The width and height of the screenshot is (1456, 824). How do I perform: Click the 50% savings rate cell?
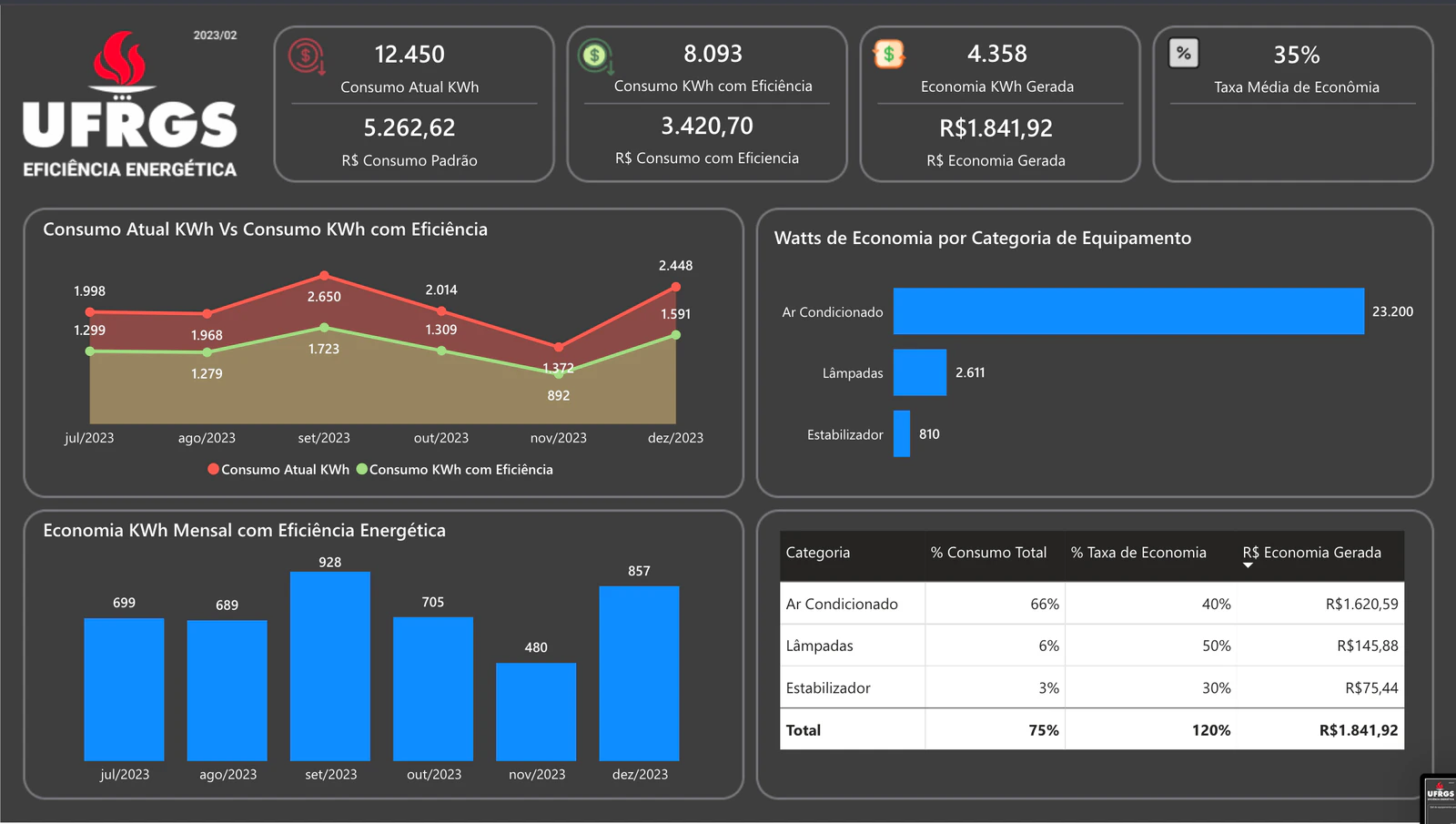click(1216, 646)
